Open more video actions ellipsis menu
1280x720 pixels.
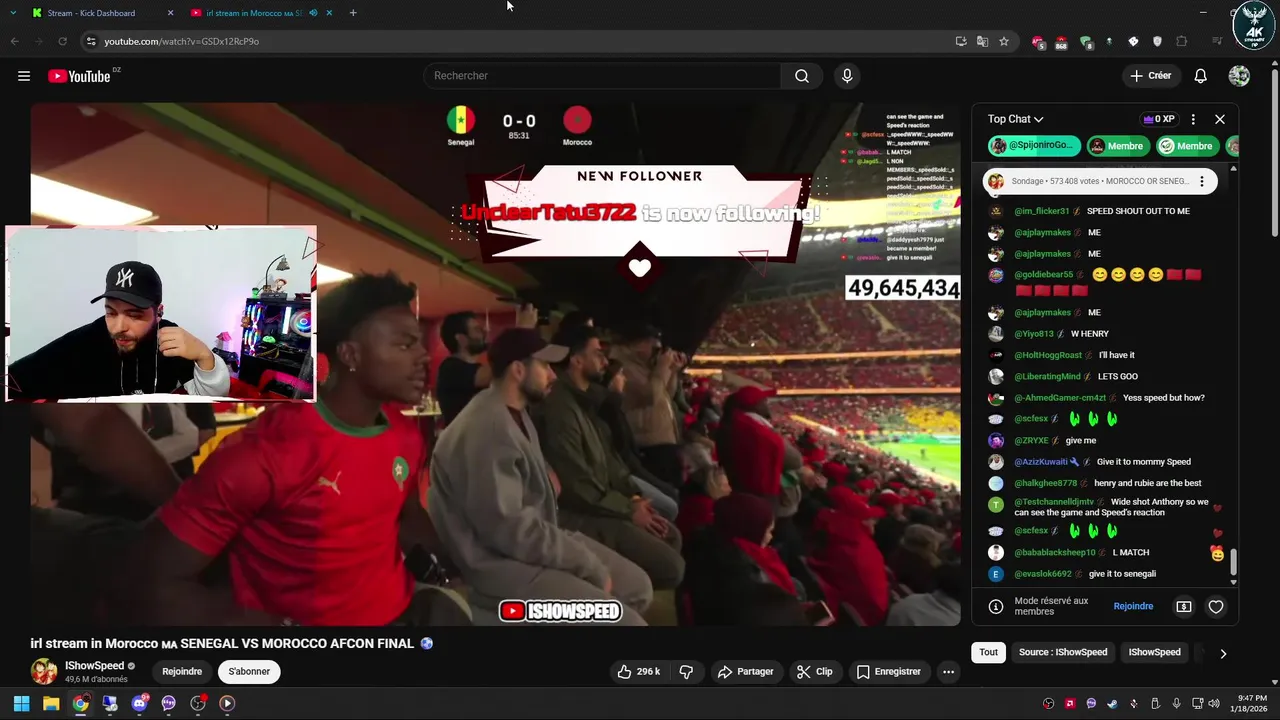[948, 672]
